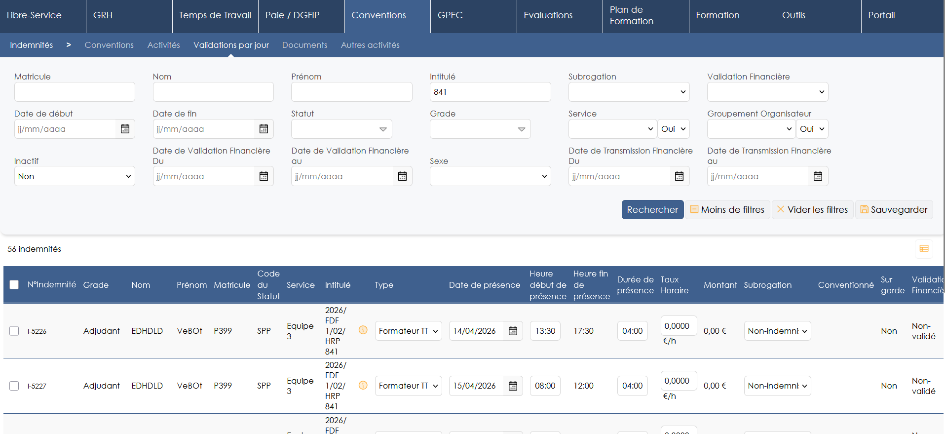Expand the Validation Financière filter dropdown
The height and width of the screenshot is (434, 945).
[x=768, y=92]
